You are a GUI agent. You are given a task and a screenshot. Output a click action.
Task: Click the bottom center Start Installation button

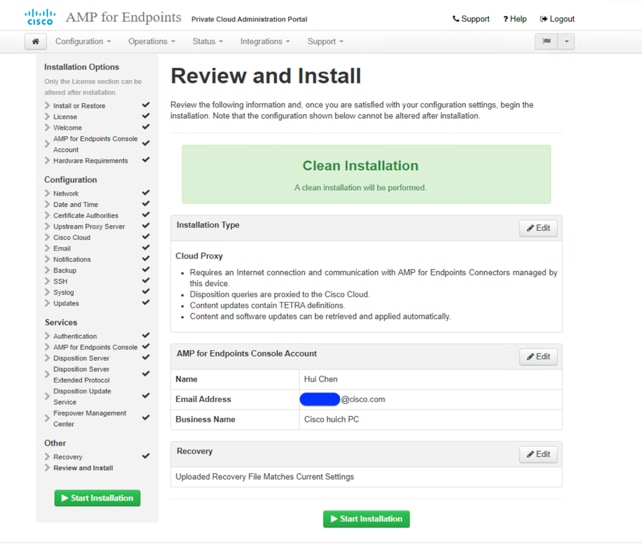tap(366, 519)
